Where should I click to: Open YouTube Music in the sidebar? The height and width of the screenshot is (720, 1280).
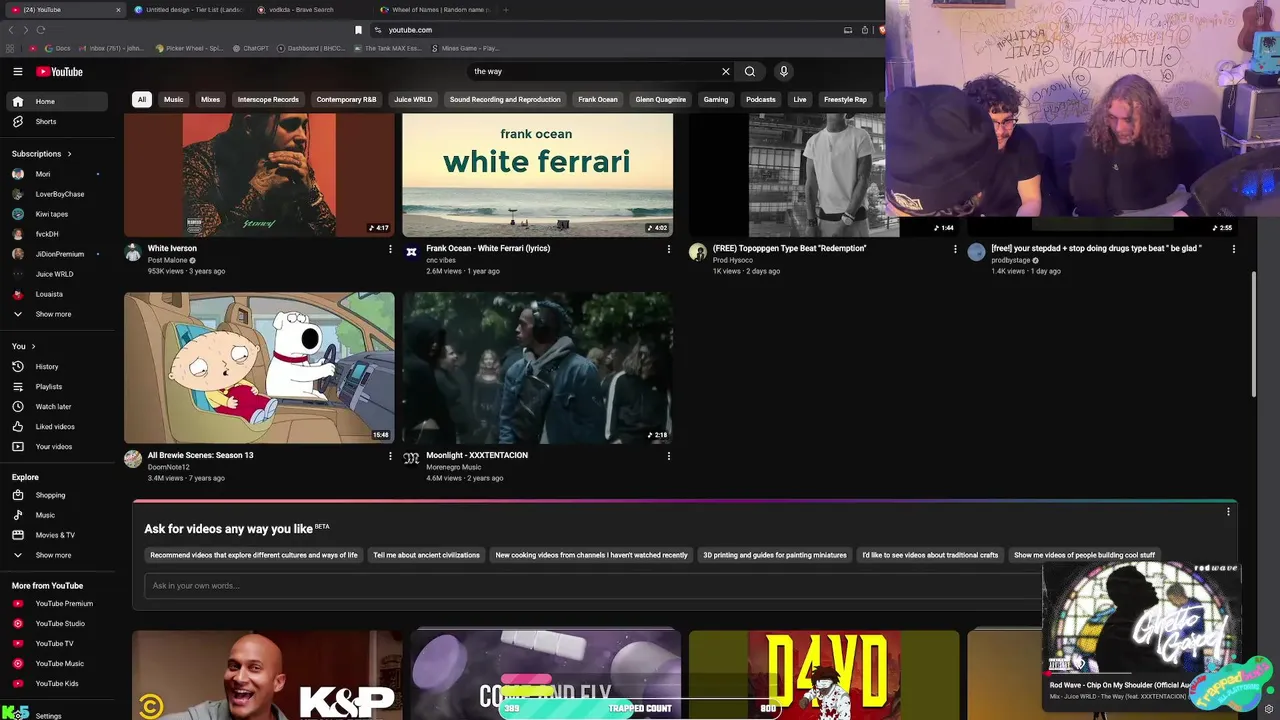[x=58, y=663]
